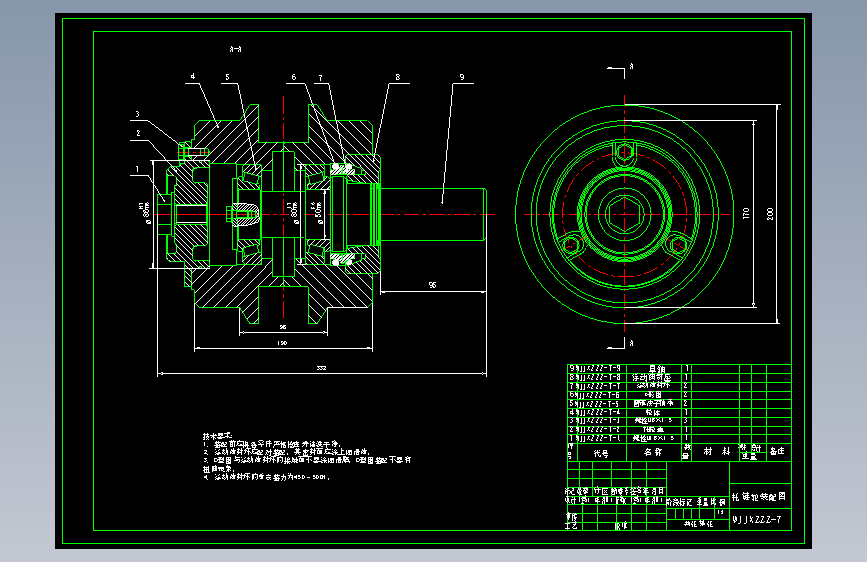This screenshot has width=867, height=562.
Task: Select the shaft end at callout 9 leader
Action: [434, 215]
